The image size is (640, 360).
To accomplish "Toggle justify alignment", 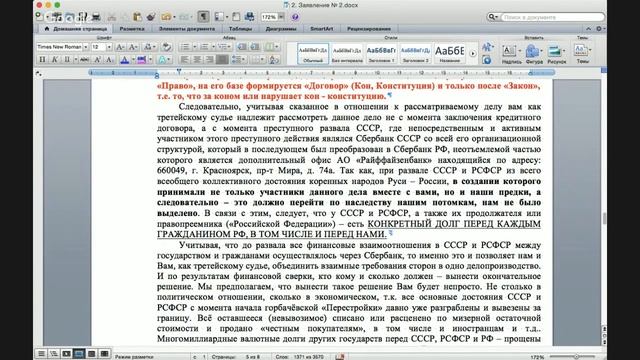I will click(x=222, y=60).
